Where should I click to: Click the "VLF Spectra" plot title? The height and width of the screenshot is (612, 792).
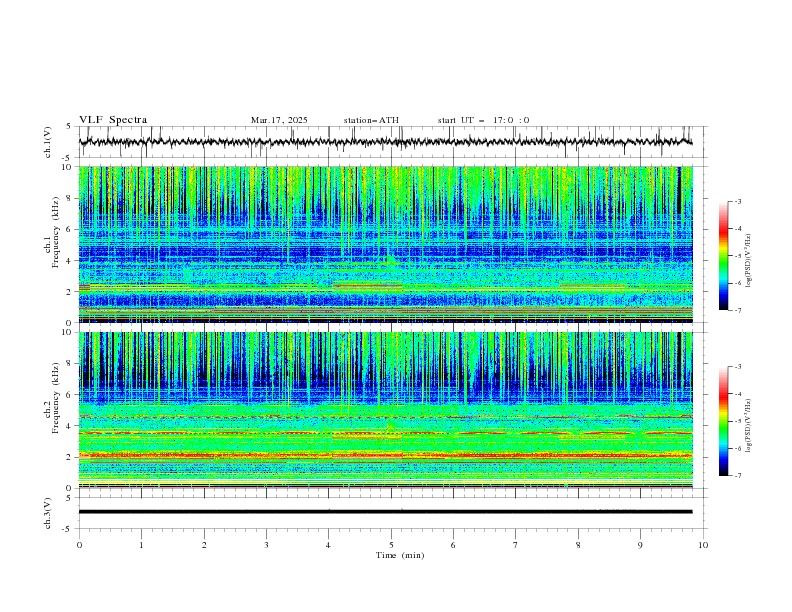click(113, 120)
